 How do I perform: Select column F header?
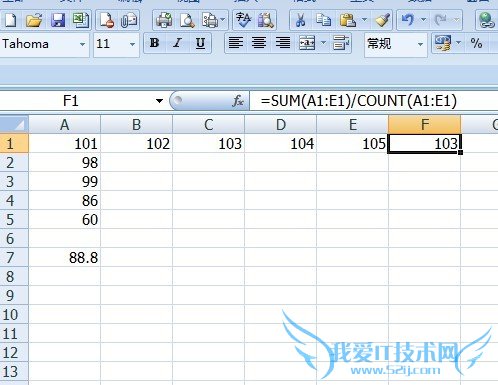coord(425,125)
